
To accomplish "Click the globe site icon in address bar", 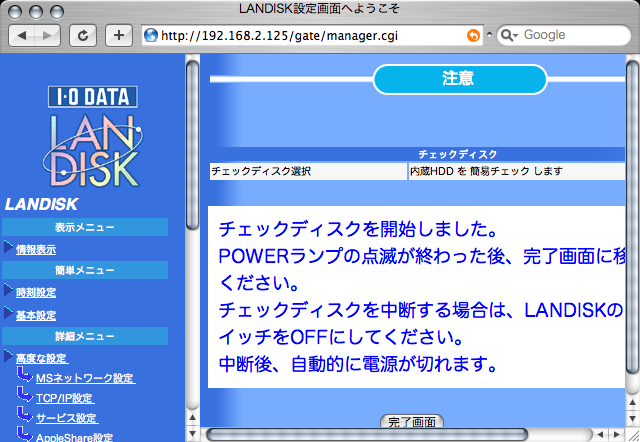I will tap(151, 36).
